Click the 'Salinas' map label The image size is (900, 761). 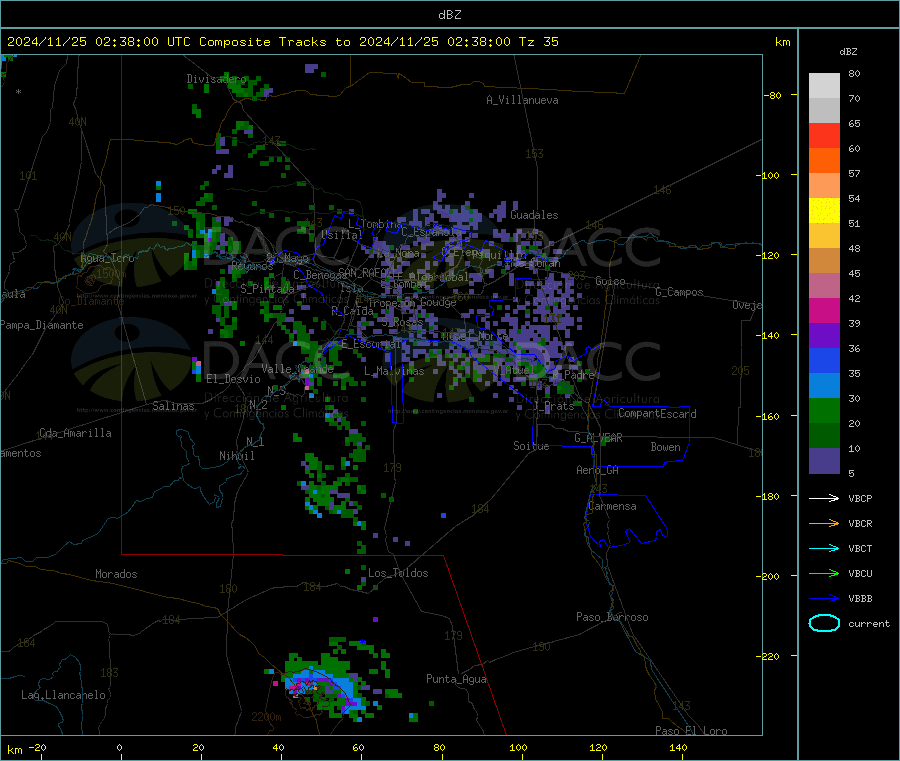[x=173, y=406]
